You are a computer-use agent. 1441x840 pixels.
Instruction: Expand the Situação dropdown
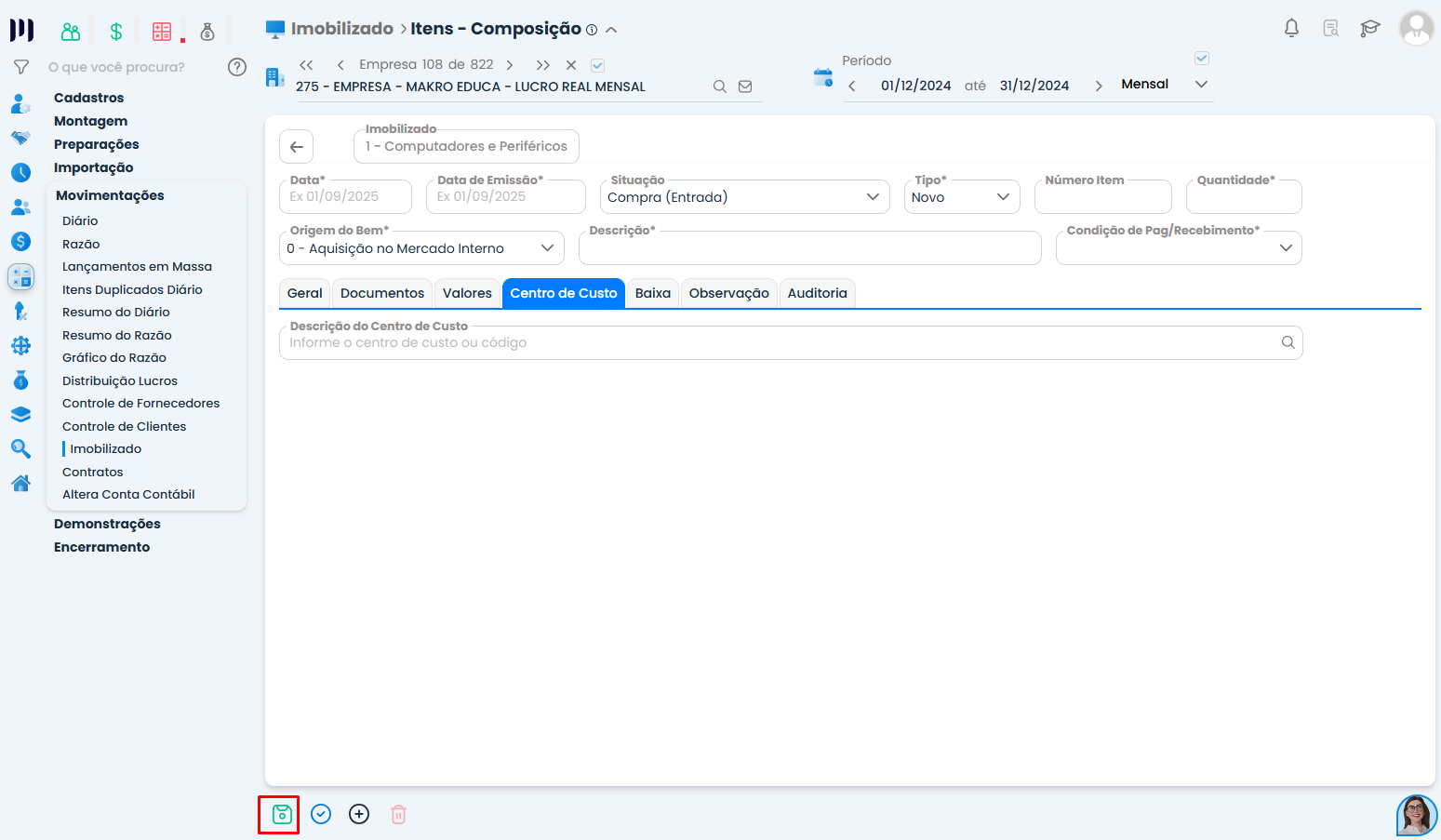tap(872, 197)
